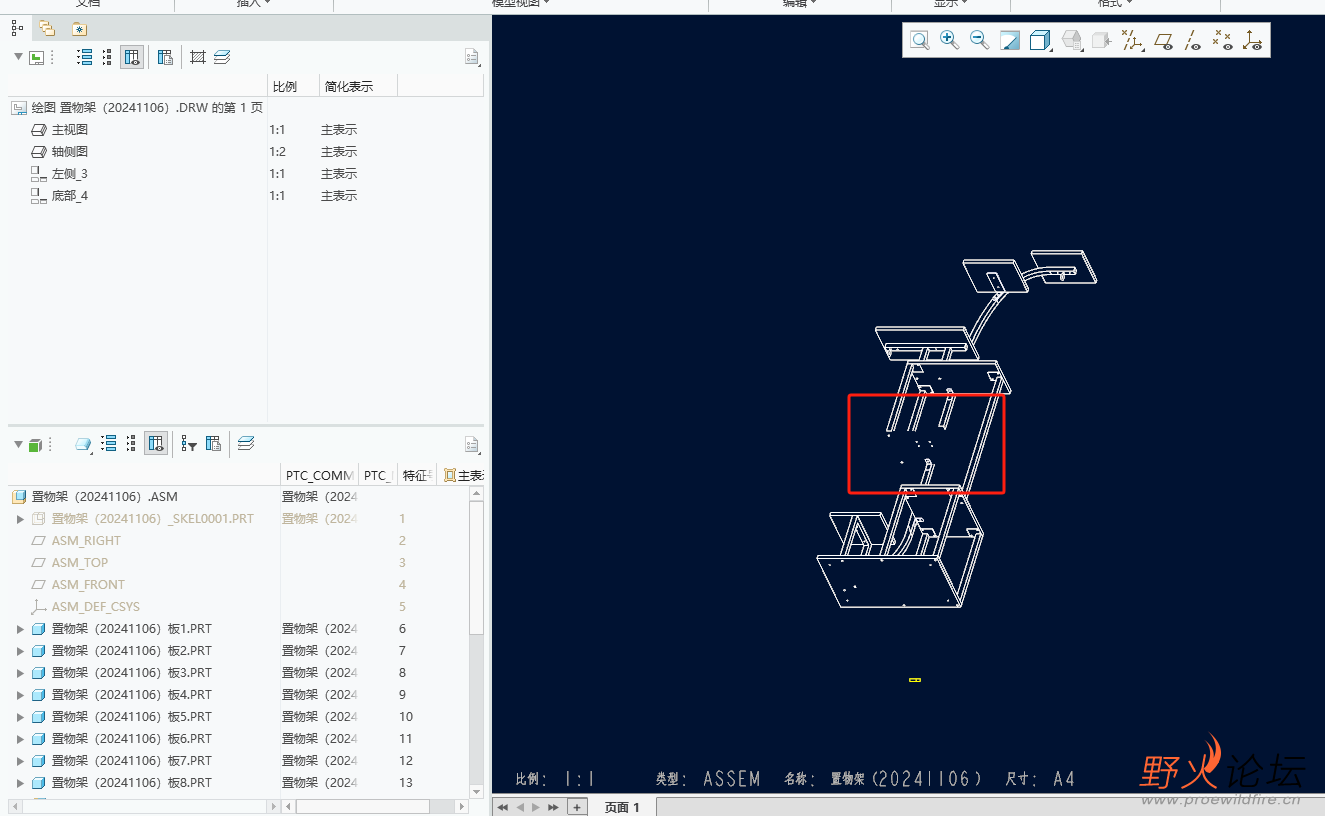1325x816 pixels.
Task: Toggle drawing tree column display button
Action: pos(132,57)
